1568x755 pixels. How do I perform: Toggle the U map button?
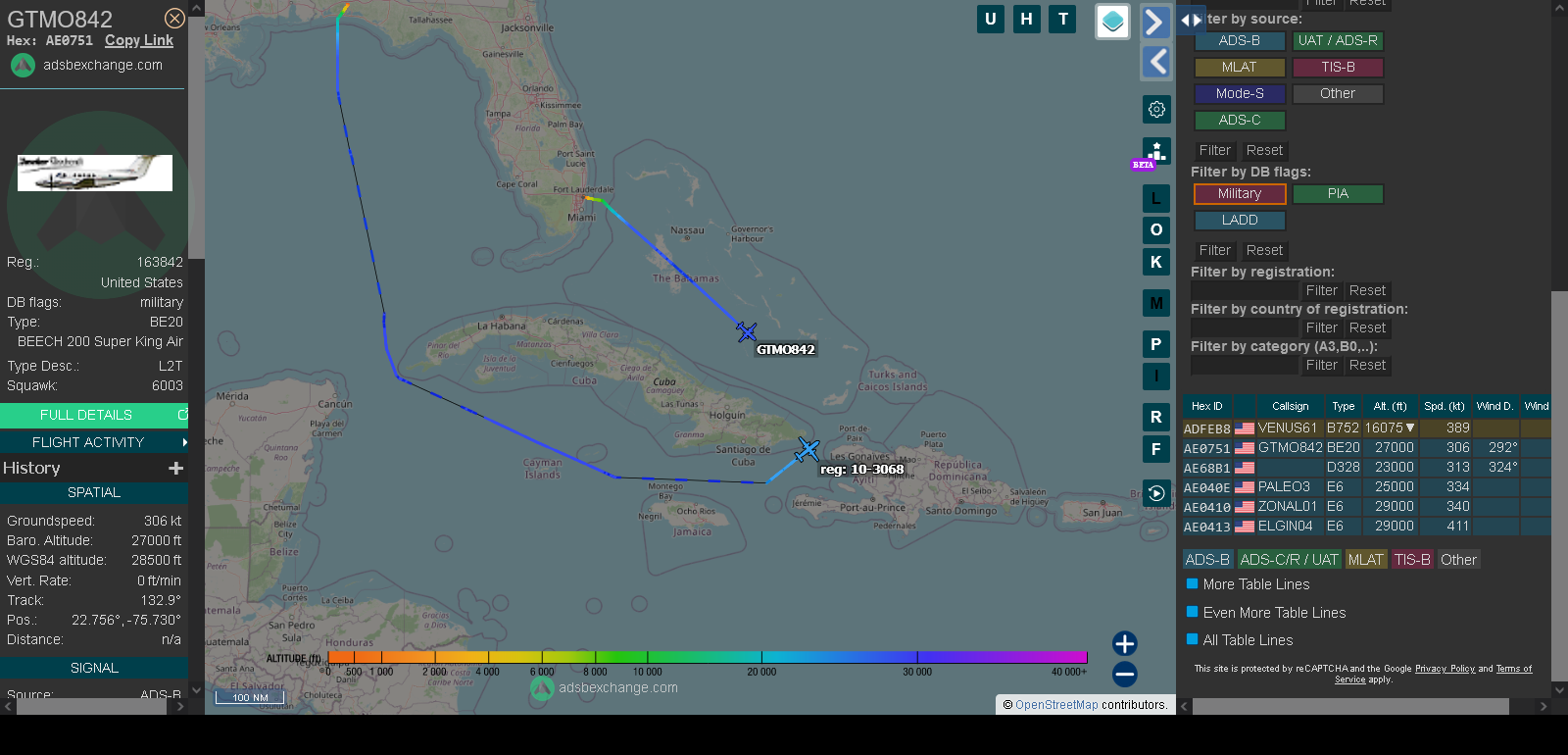click(991, 19)
